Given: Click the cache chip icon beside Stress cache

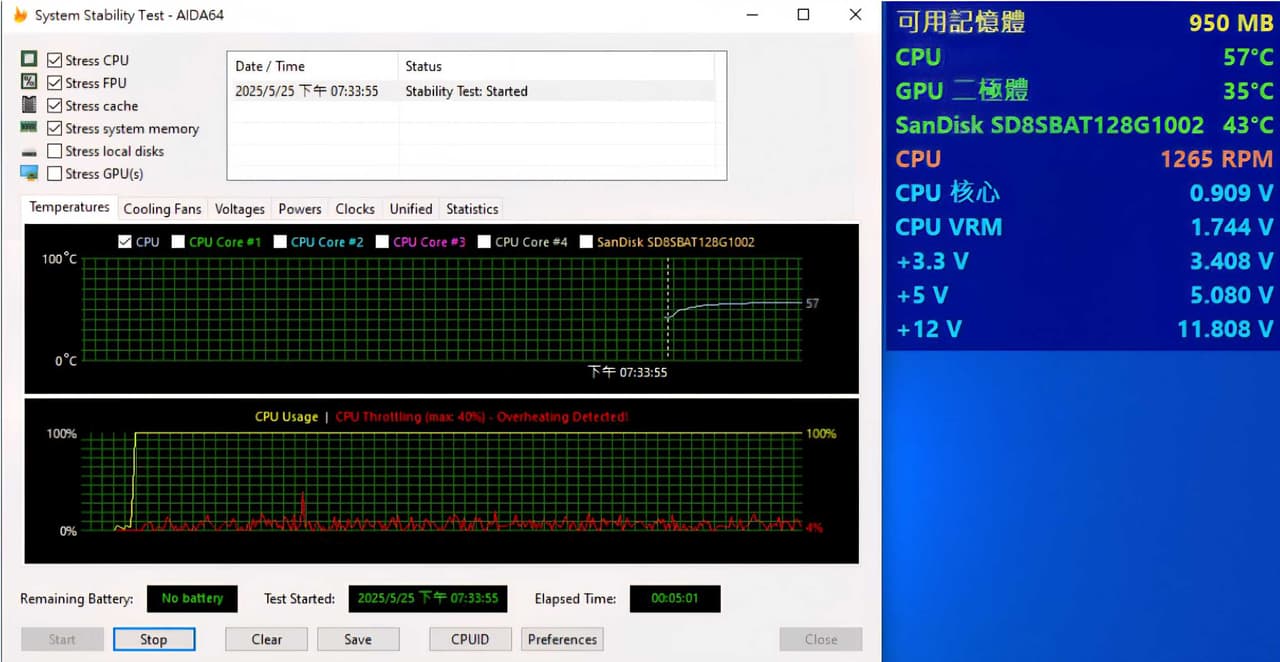Looking at the screenshot, I should 29,105.
